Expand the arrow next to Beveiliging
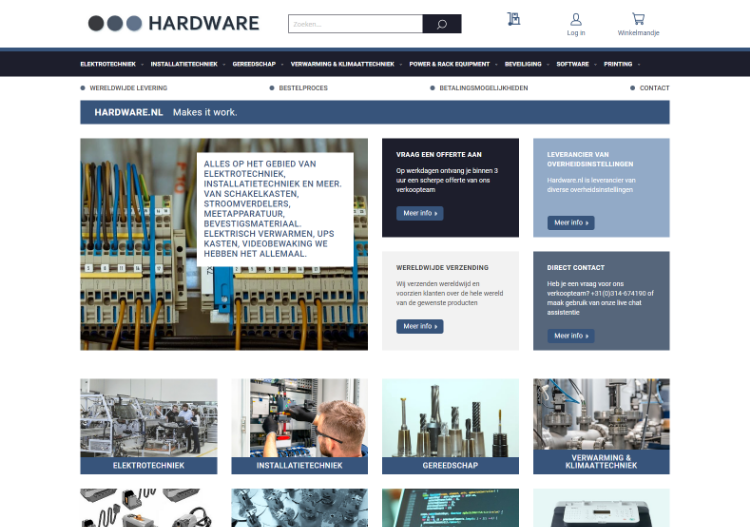The image size is (750, 527). pyautogui.click(x=548, y=65)
